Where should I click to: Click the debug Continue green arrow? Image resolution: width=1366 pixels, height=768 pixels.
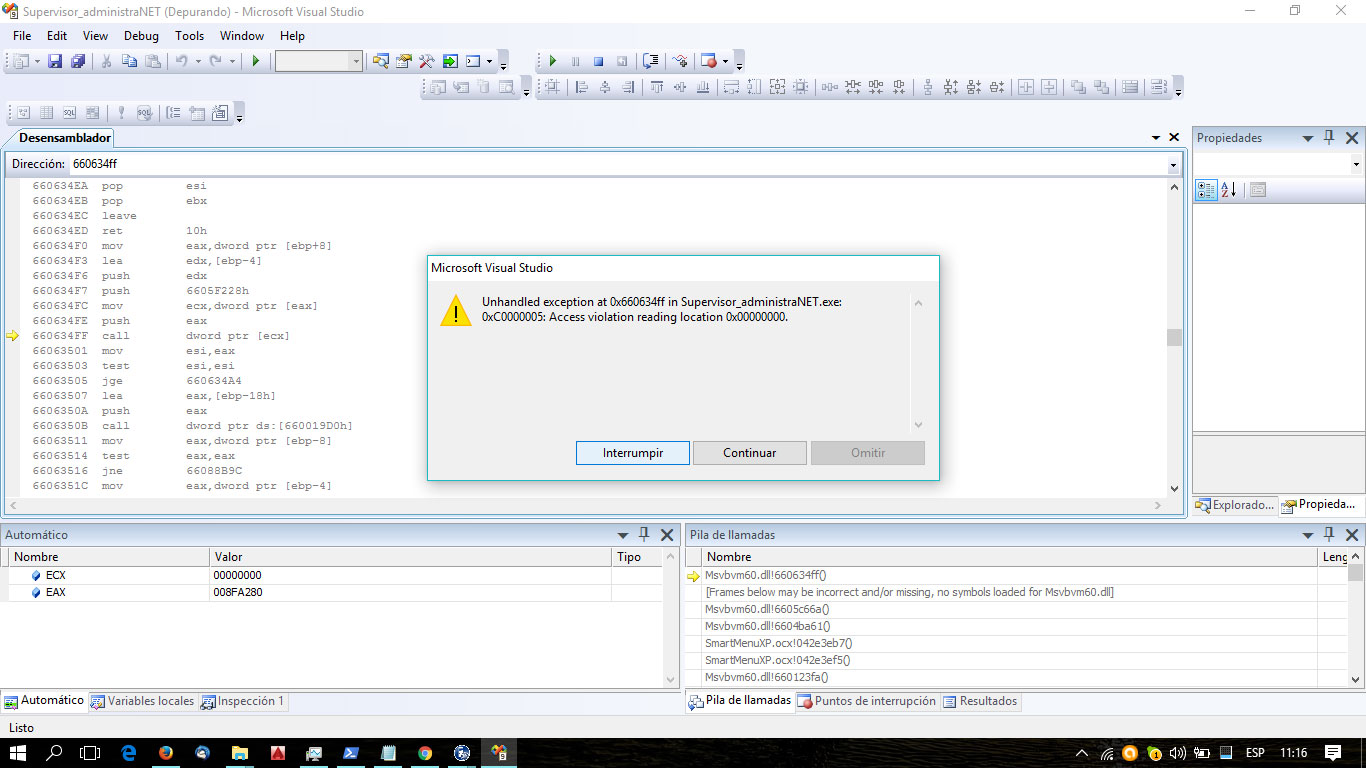coord(552,61)
